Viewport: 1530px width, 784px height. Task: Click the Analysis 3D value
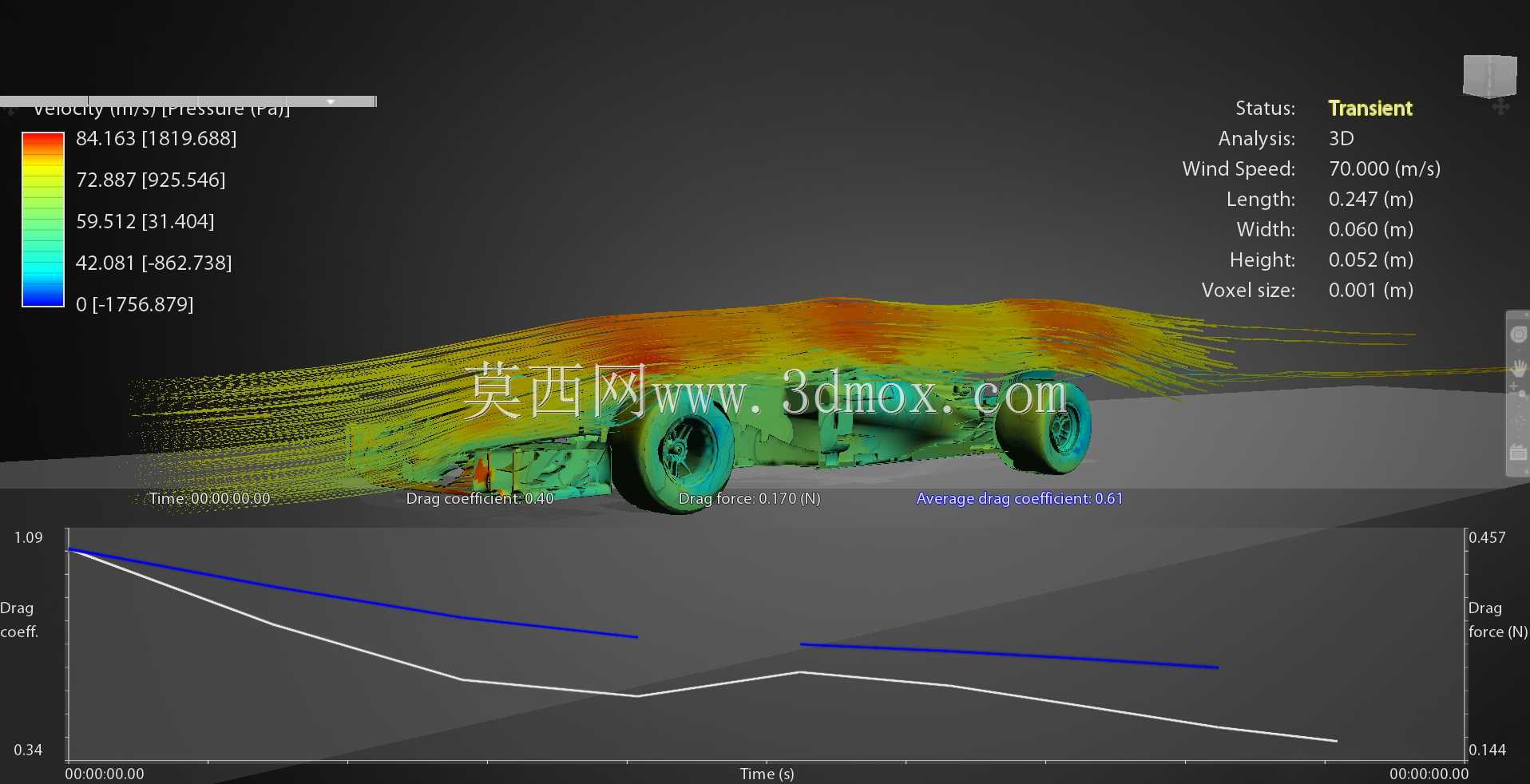(1342, 138)
